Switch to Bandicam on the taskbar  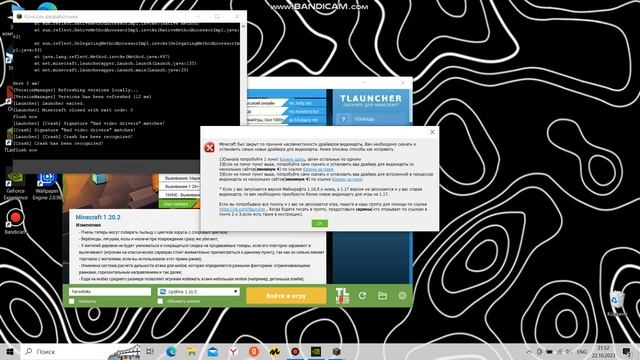(x=295, y=351)
